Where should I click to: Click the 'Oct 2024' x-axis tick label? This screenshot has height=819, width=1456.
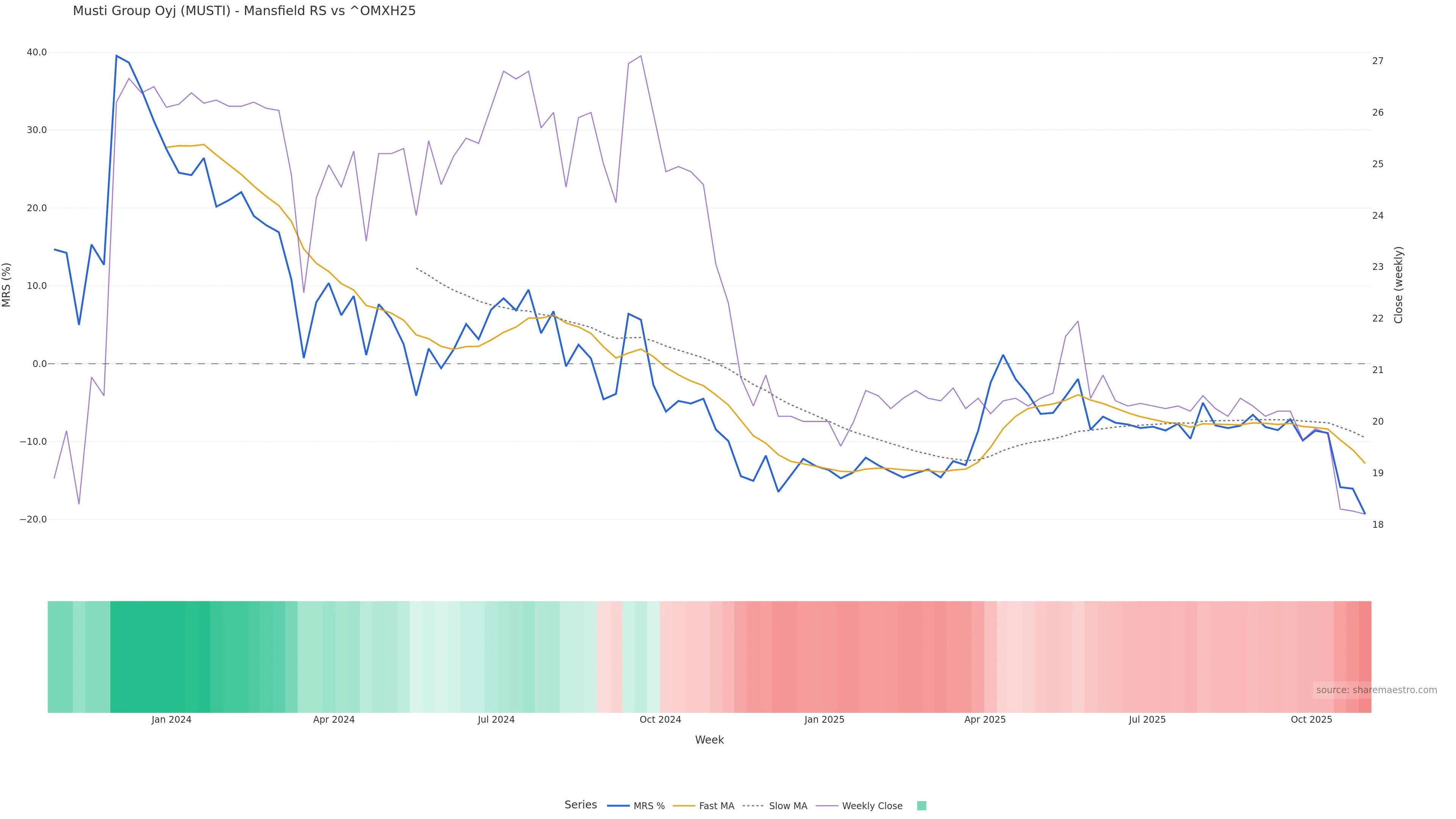[660, 720]
